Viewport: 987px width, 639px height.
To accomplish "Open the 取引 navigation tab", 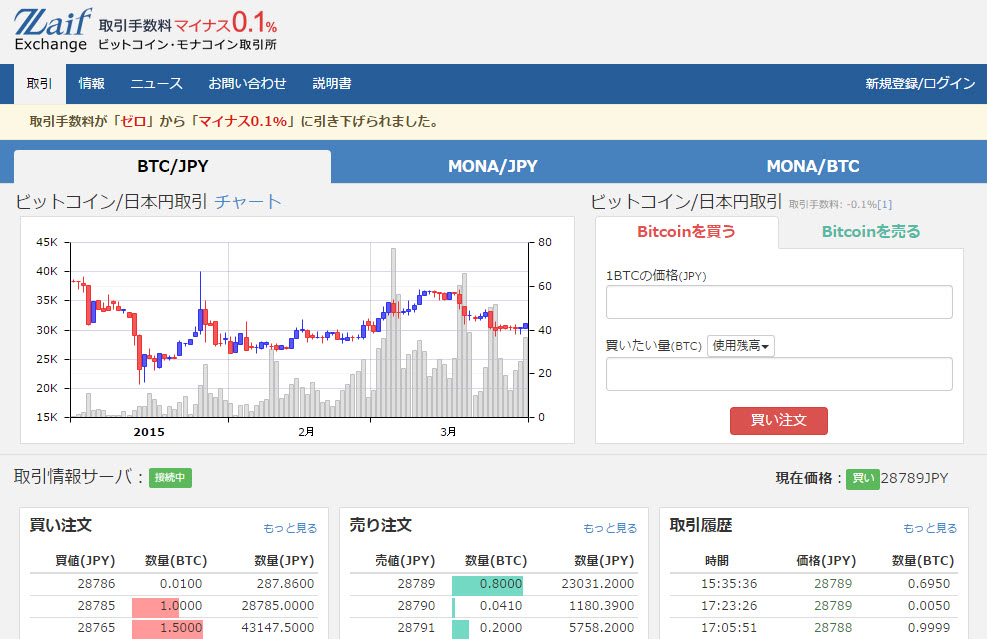I will [40, 84].
